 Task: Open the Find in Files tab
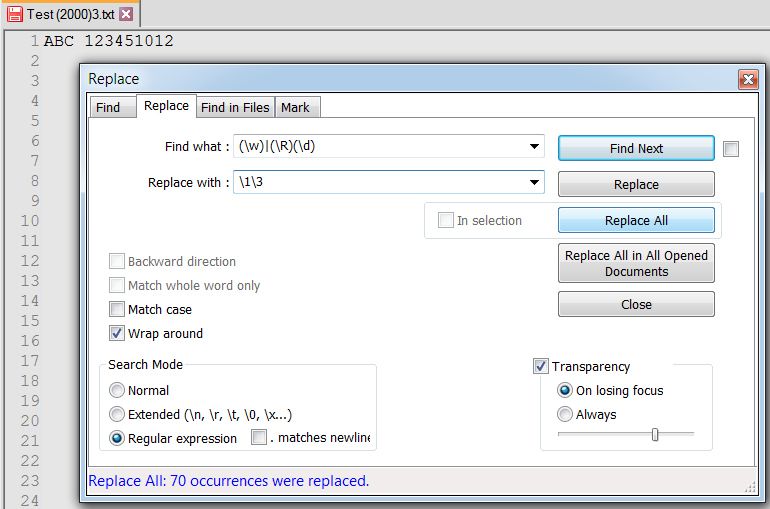(x=235, y=107)
